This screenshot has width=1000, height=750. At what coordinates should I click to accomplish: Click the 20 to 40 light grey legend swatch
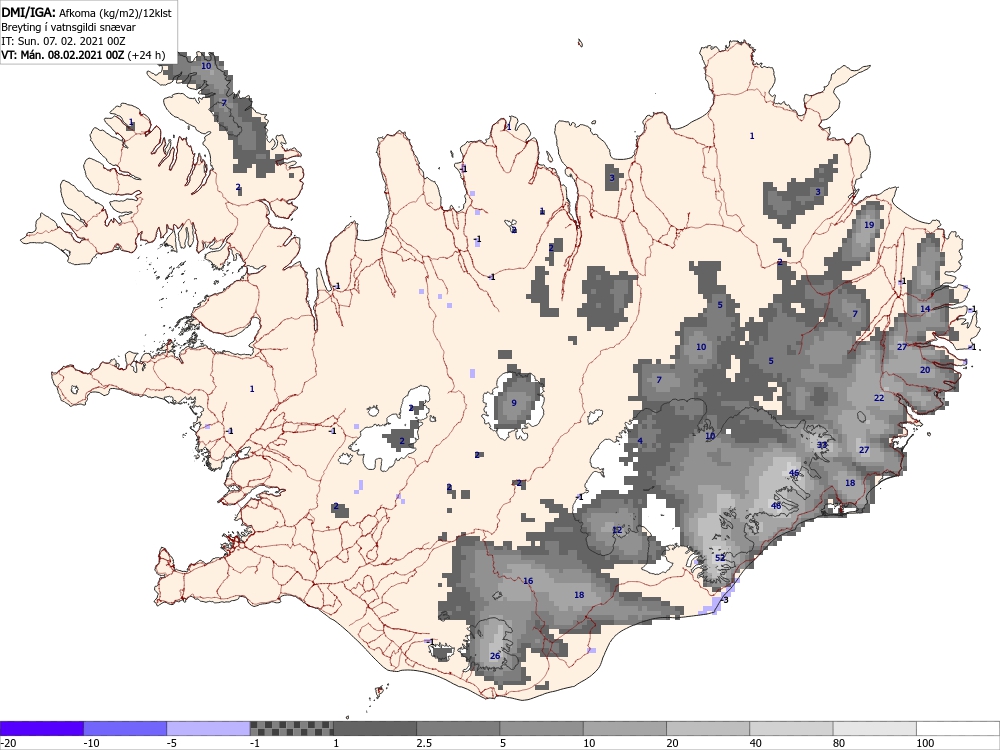(708, 728)
